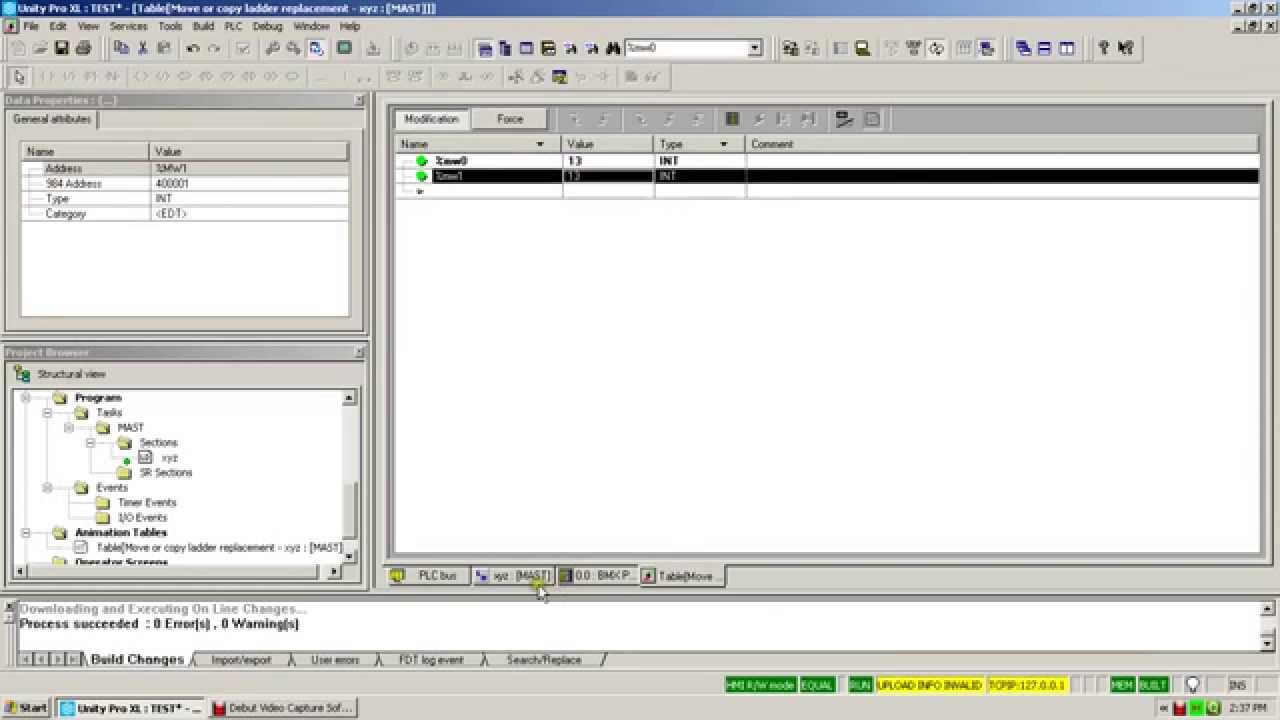Close the Data Properties panel
This screenshot has height=720, width=1280.
360,100
